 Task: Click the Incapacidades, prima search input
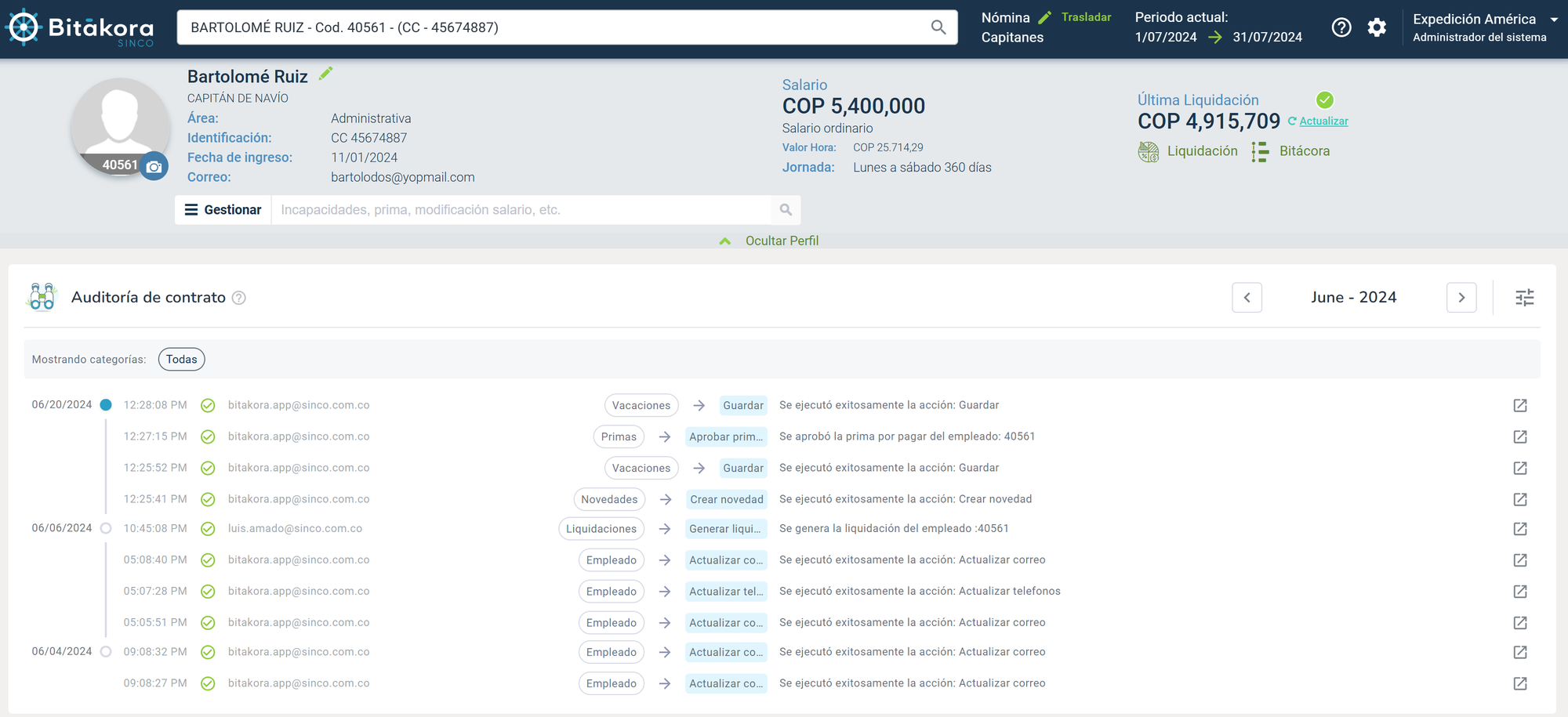(x=521, y=210)
